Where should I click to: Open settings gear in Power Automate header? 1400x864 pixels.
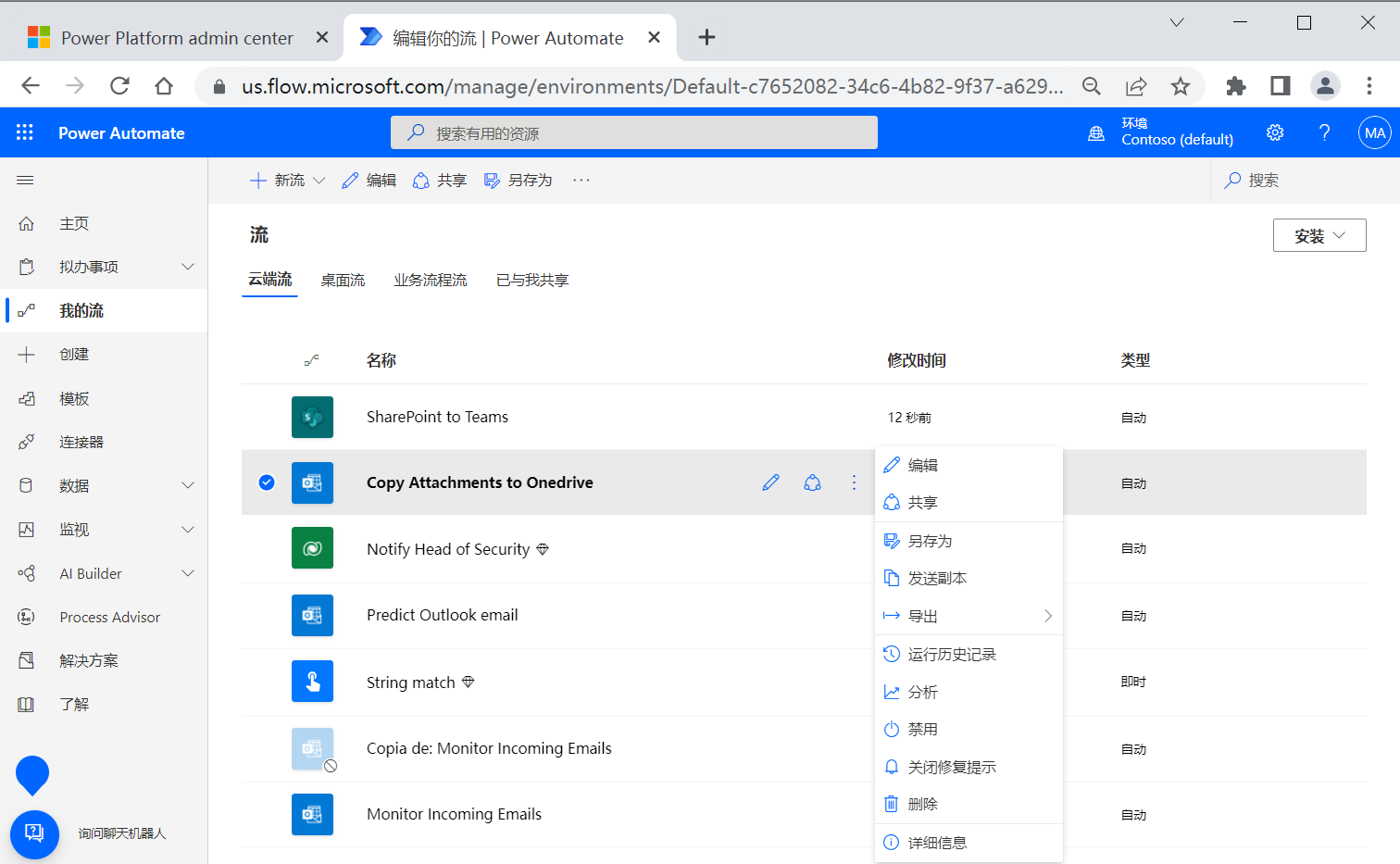[1275, 132]
